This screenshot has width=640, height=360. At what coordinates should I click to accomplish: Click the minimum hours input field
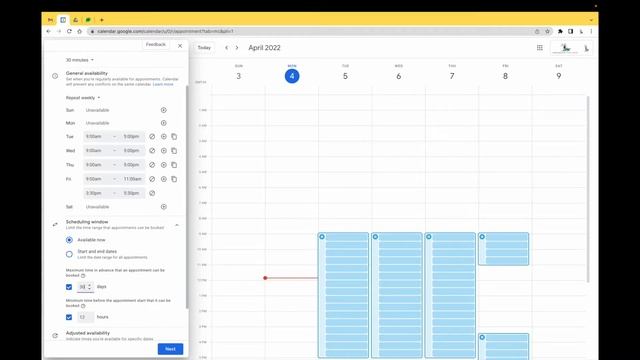(x=85, y=317)
